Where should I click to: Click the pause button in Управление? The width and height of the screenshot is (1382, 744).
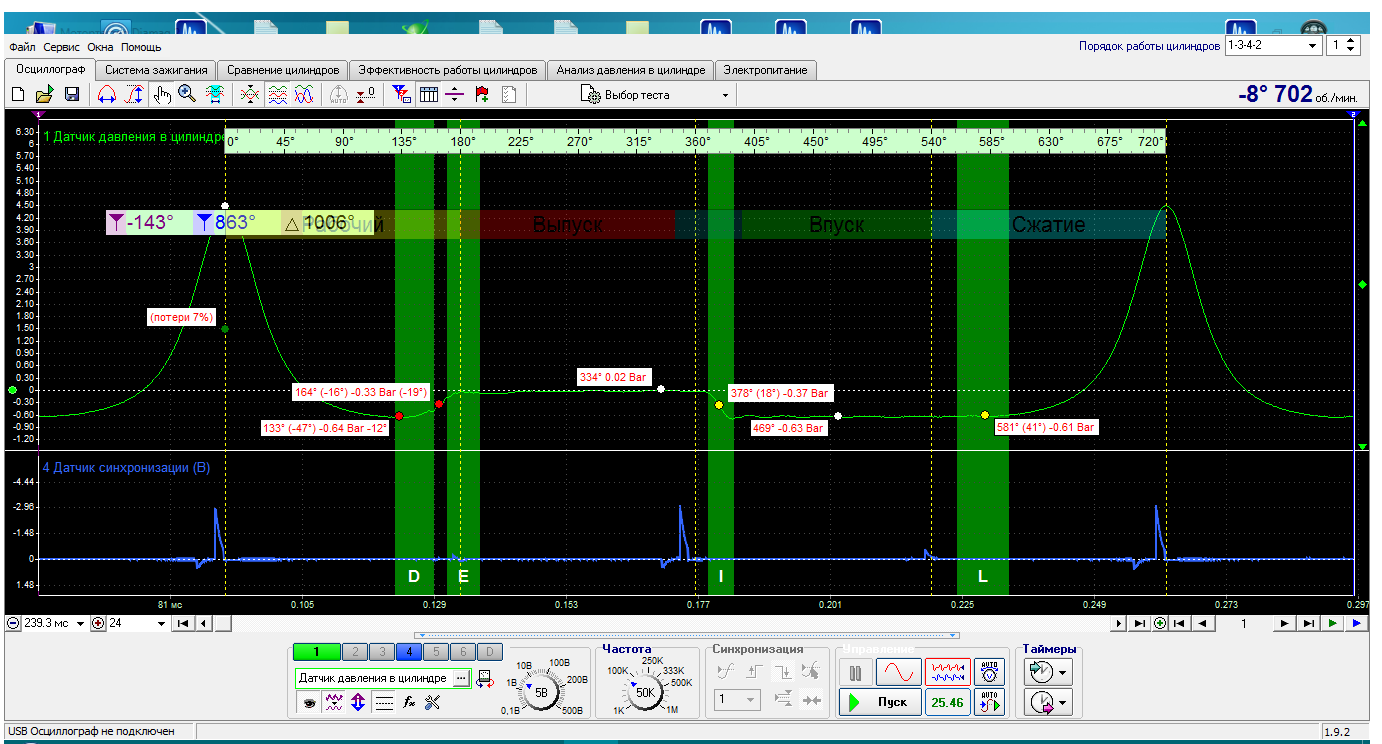(x=855, y=671)
